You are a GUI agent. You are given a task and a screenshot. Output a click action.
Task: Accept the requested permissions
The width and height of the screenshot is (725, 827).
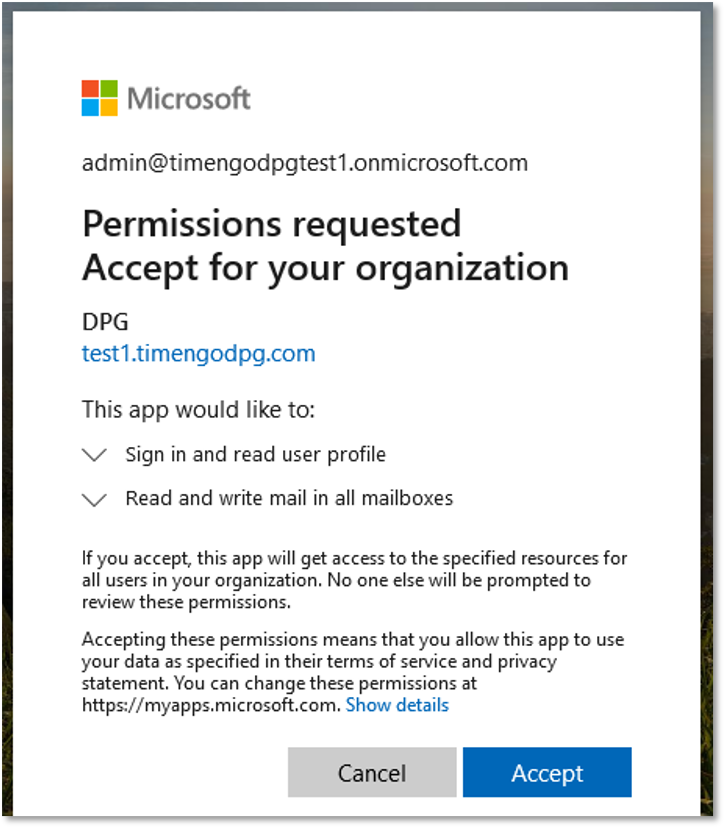click(x=547, y=772)
